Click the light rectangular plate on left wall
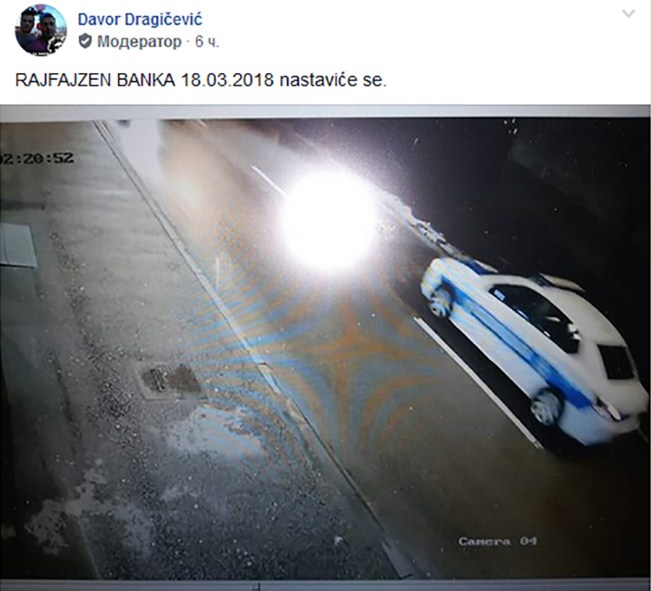 [18, 246]
